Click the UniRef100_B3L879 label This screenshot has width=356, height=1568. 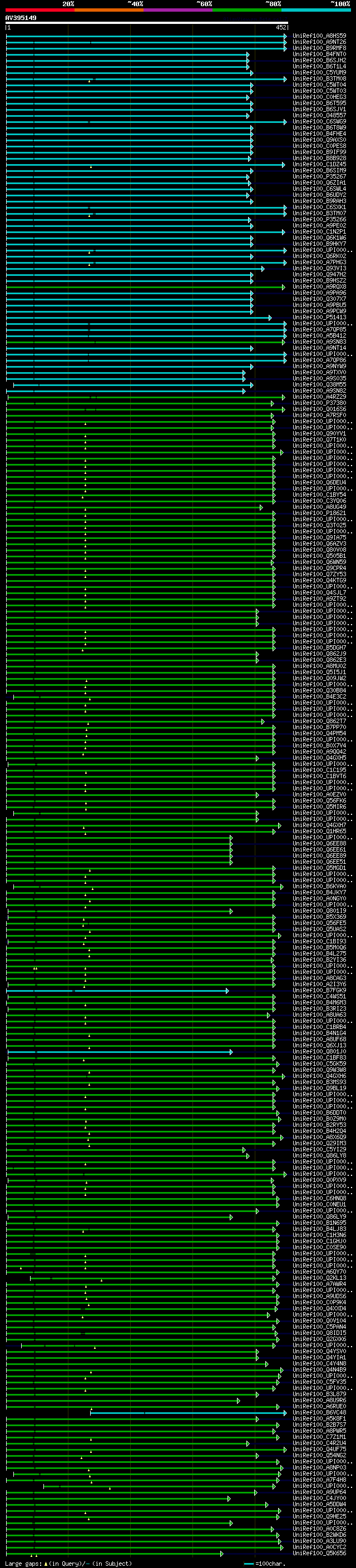pos(319,1394)
